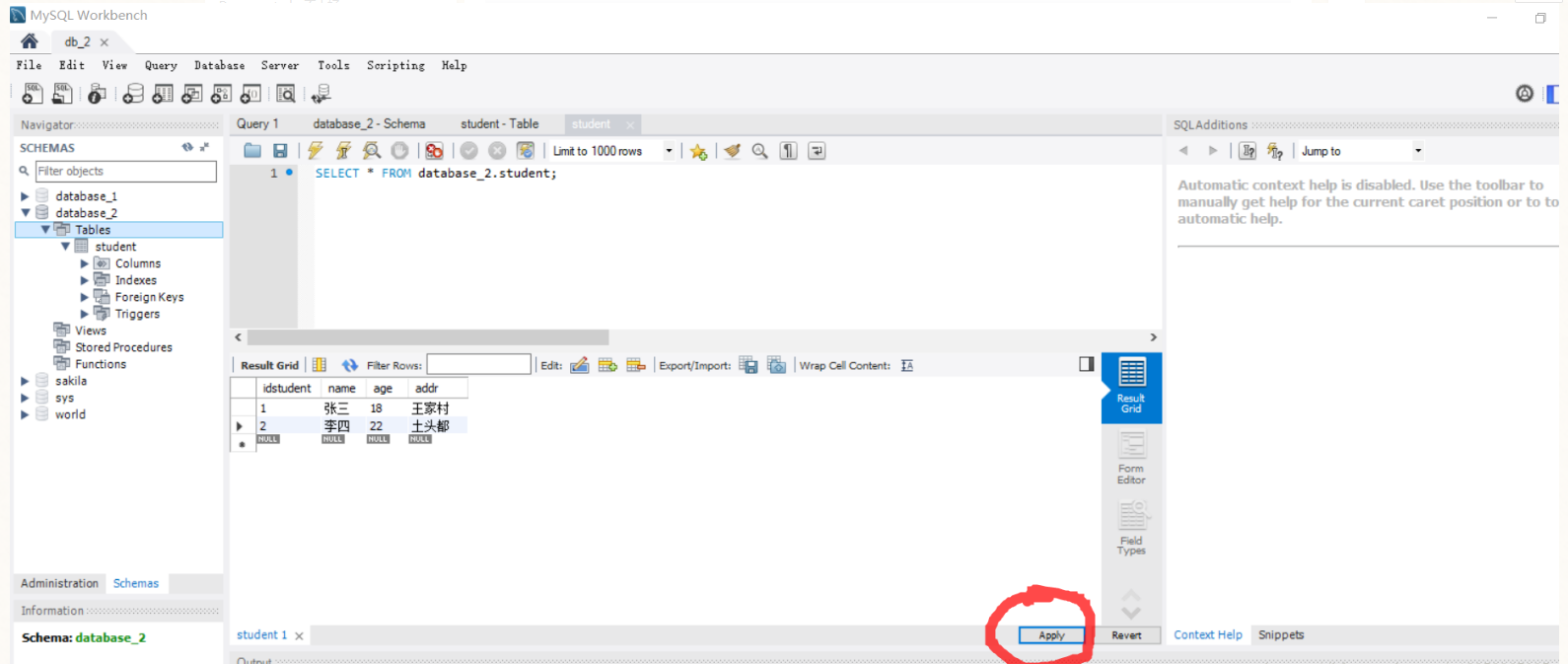
Task: Execute statement under cursor icon
Action: pyautogui.click(x=343, y=151)
